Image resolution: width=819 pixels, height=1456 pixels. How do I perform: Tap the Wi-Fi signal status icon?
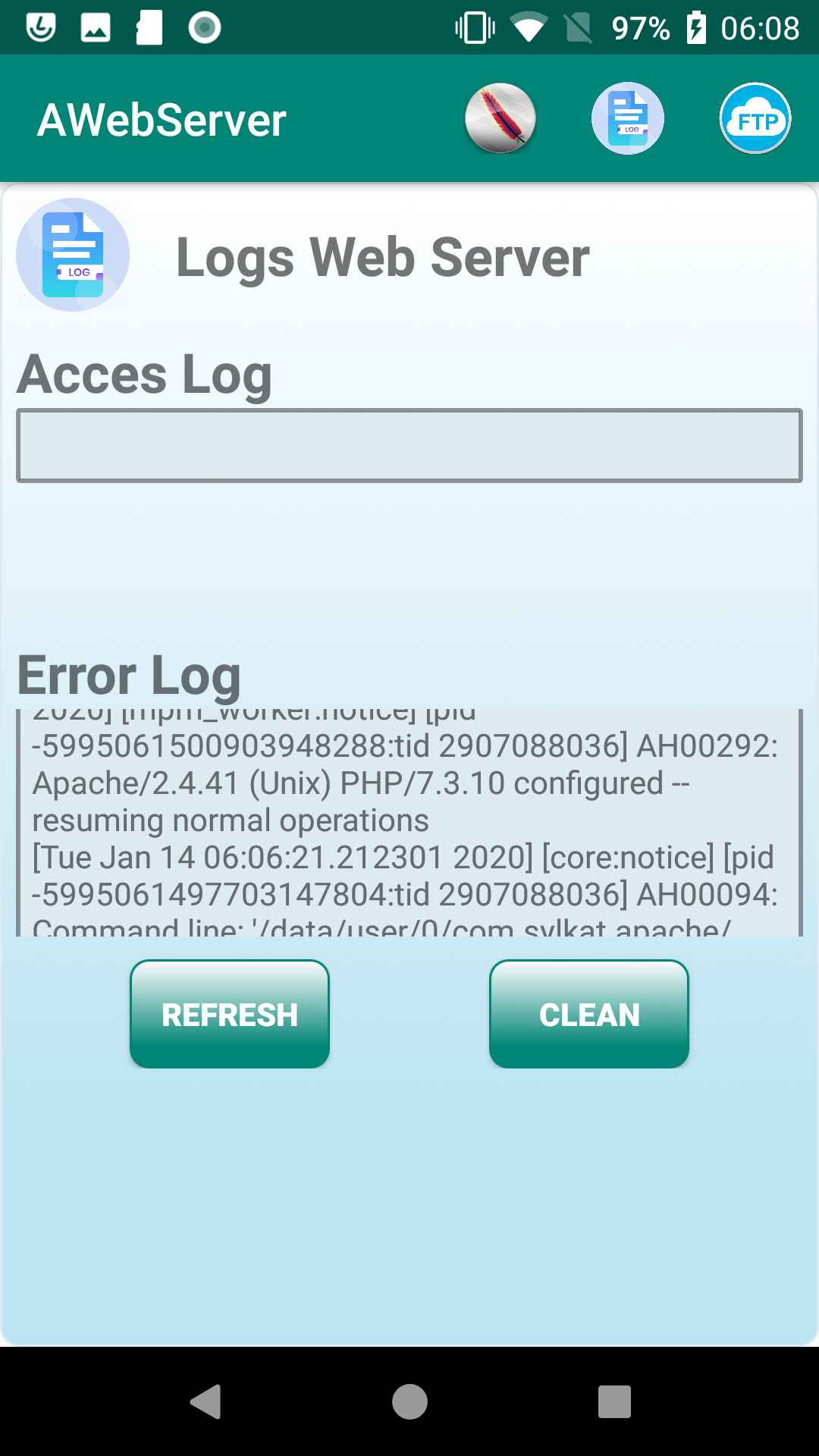tap(529, 28)
